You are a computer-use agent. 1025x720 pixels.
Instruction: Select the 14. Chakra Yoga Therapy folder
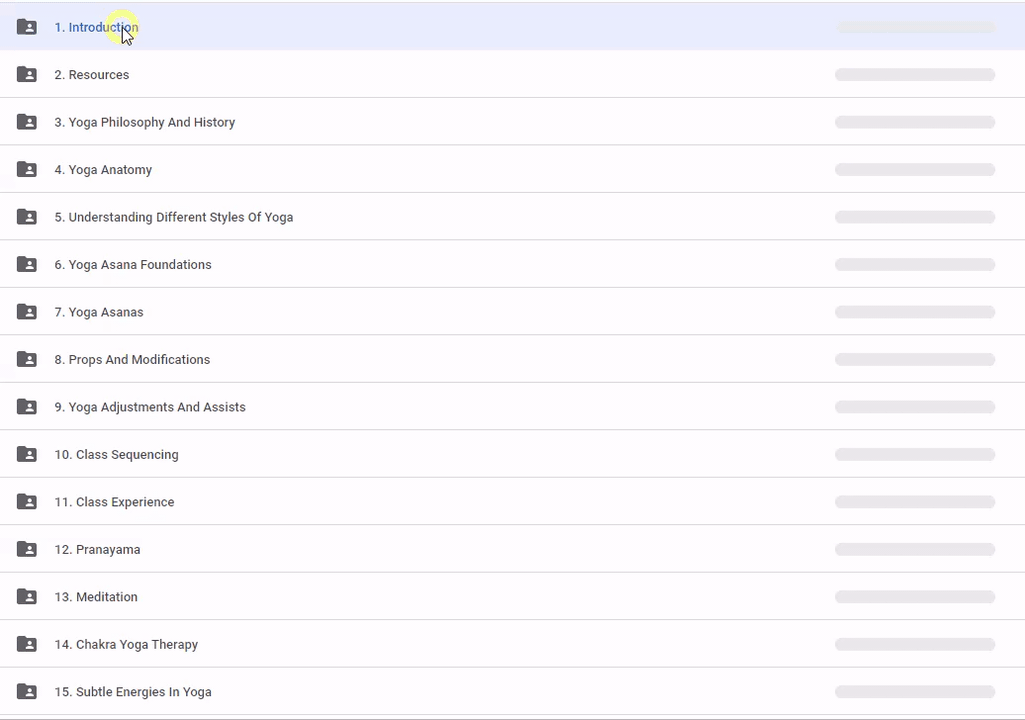pyautogui.click(x=126, y=645)
